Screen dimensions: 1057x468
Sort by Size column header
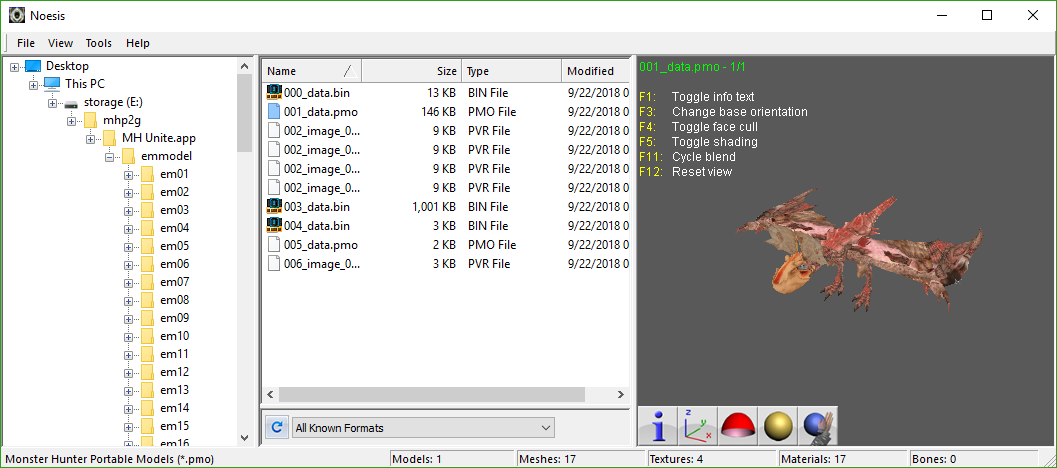click(412, 71)
